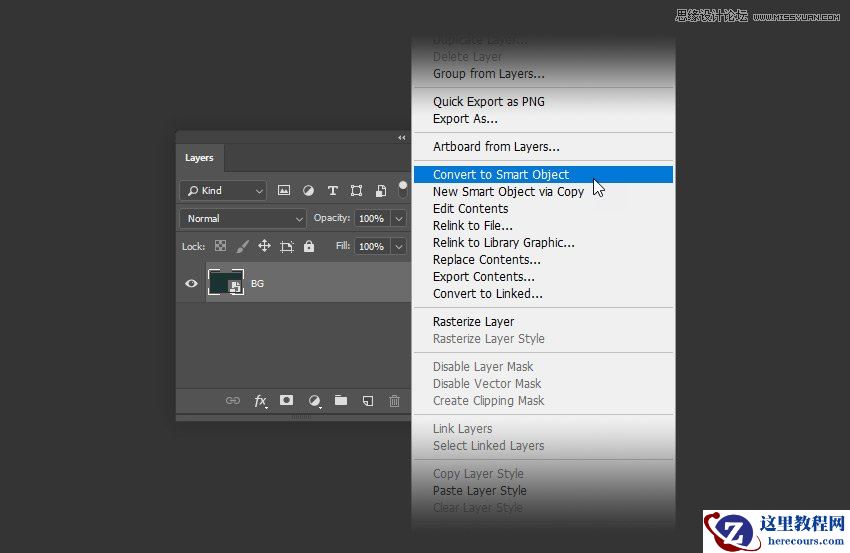Create a new group folder icon
850x553 pixels.
pyautogui.click(x=341, y=400)
